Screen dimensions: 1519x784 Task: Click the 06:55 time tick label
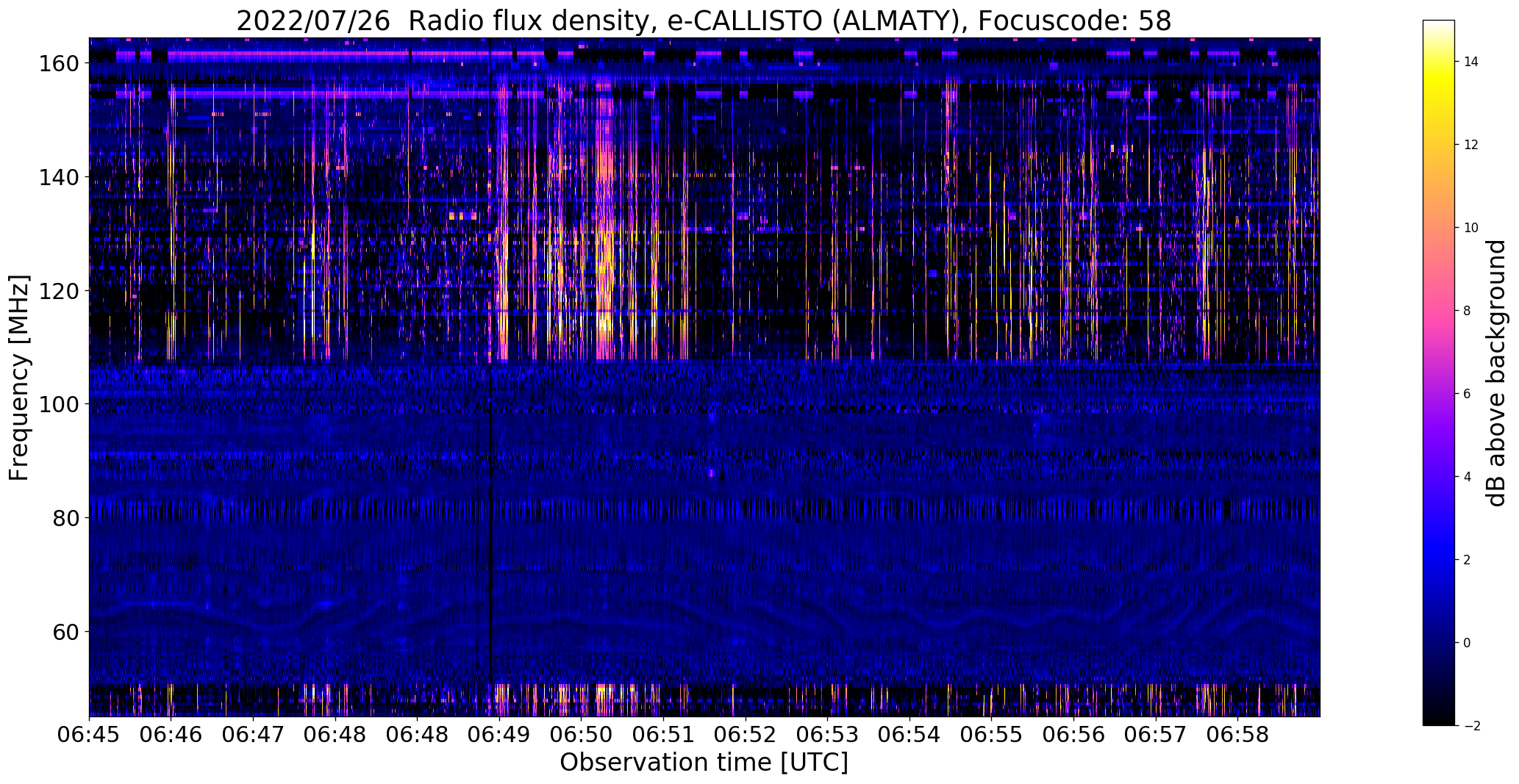point(992,735)
